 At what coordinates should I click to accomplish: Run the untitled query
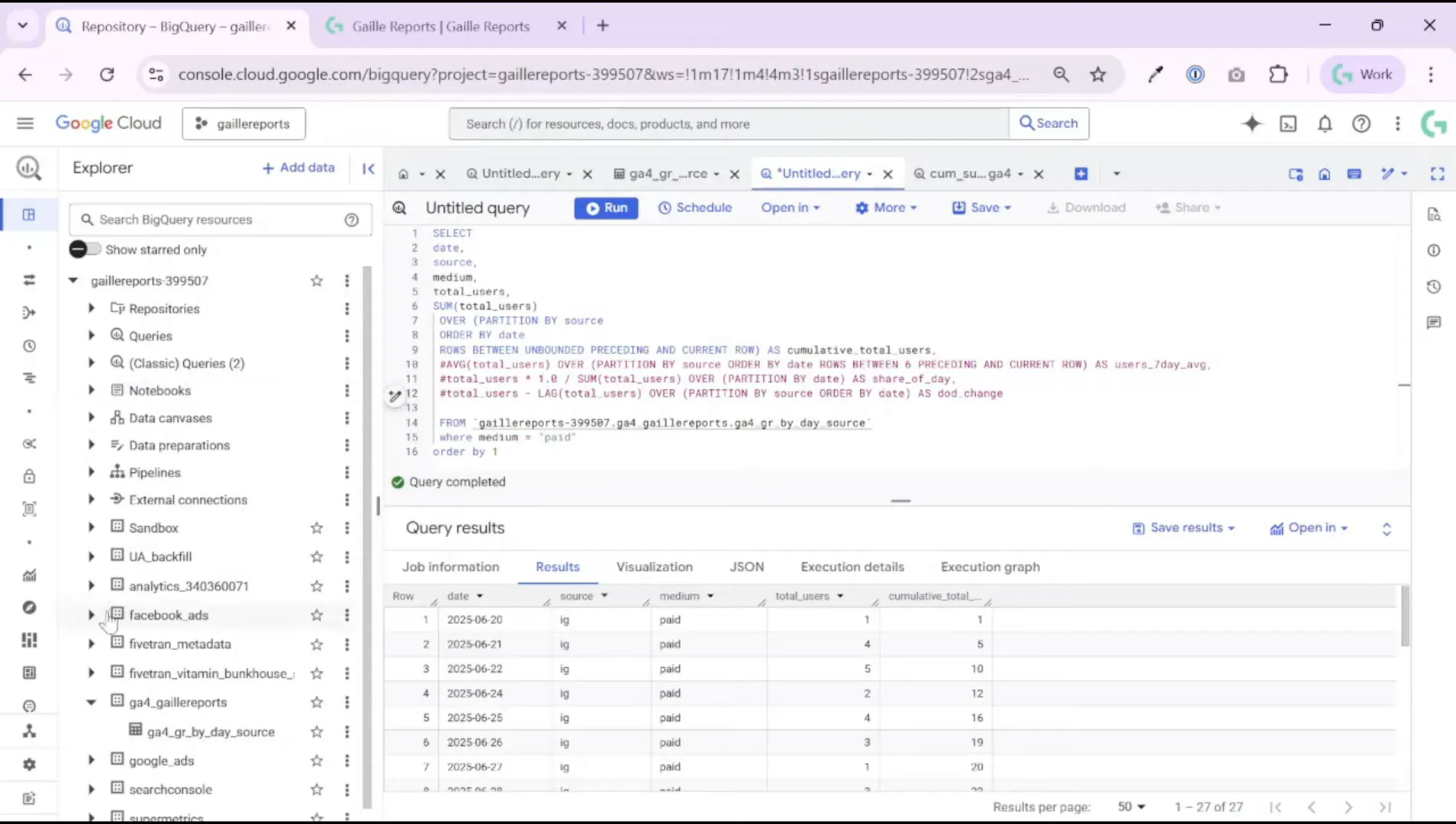pos(606,208)
